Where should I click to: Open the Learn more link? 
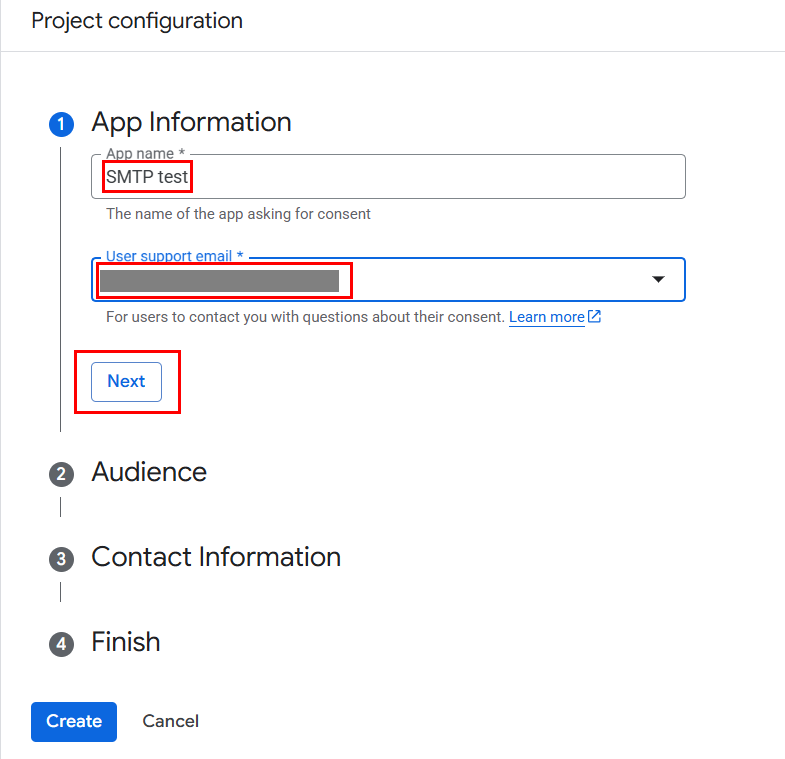tap(547, 317)
